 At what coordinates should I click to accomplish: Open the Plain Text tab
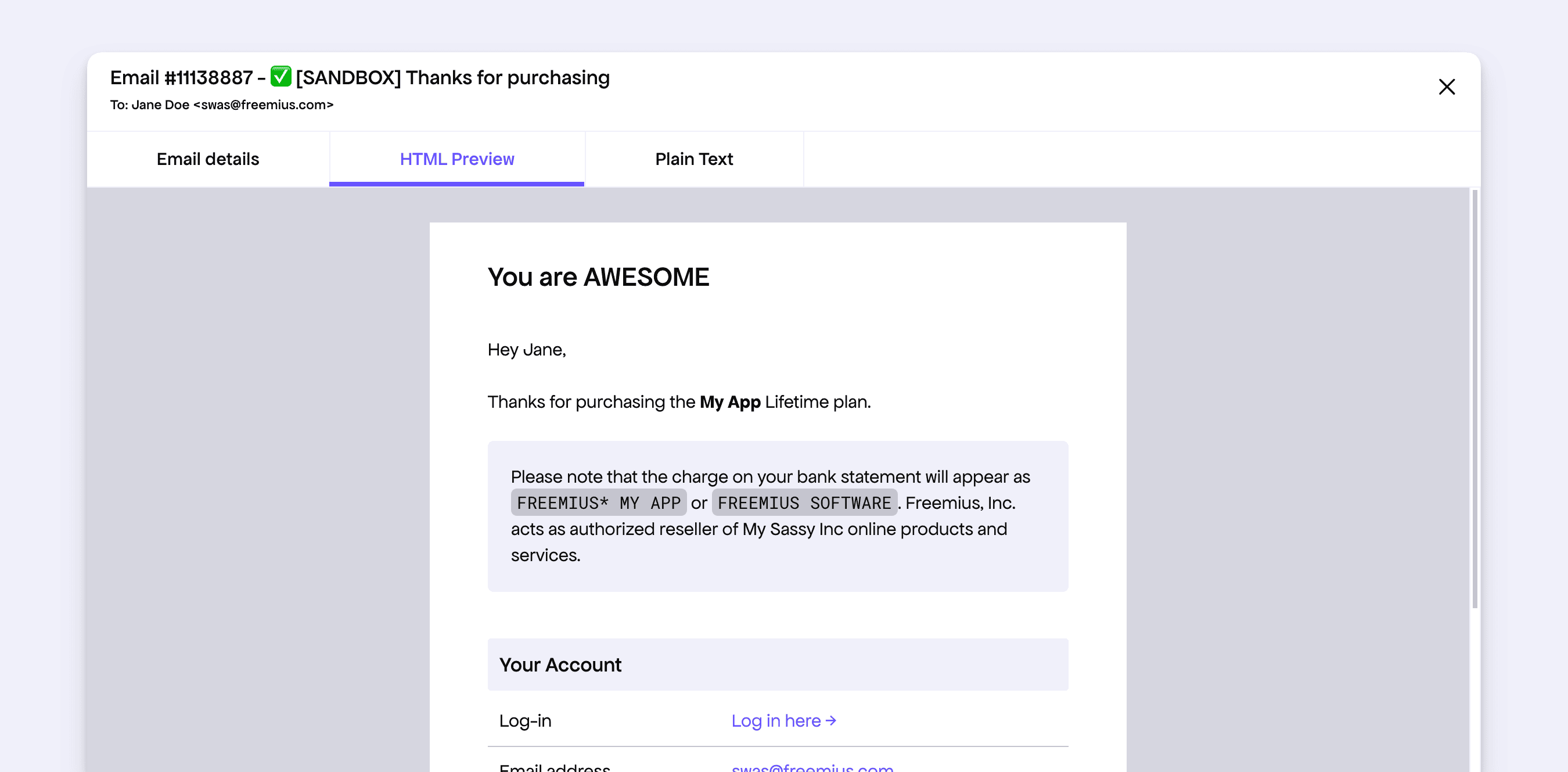coord(694,159)
